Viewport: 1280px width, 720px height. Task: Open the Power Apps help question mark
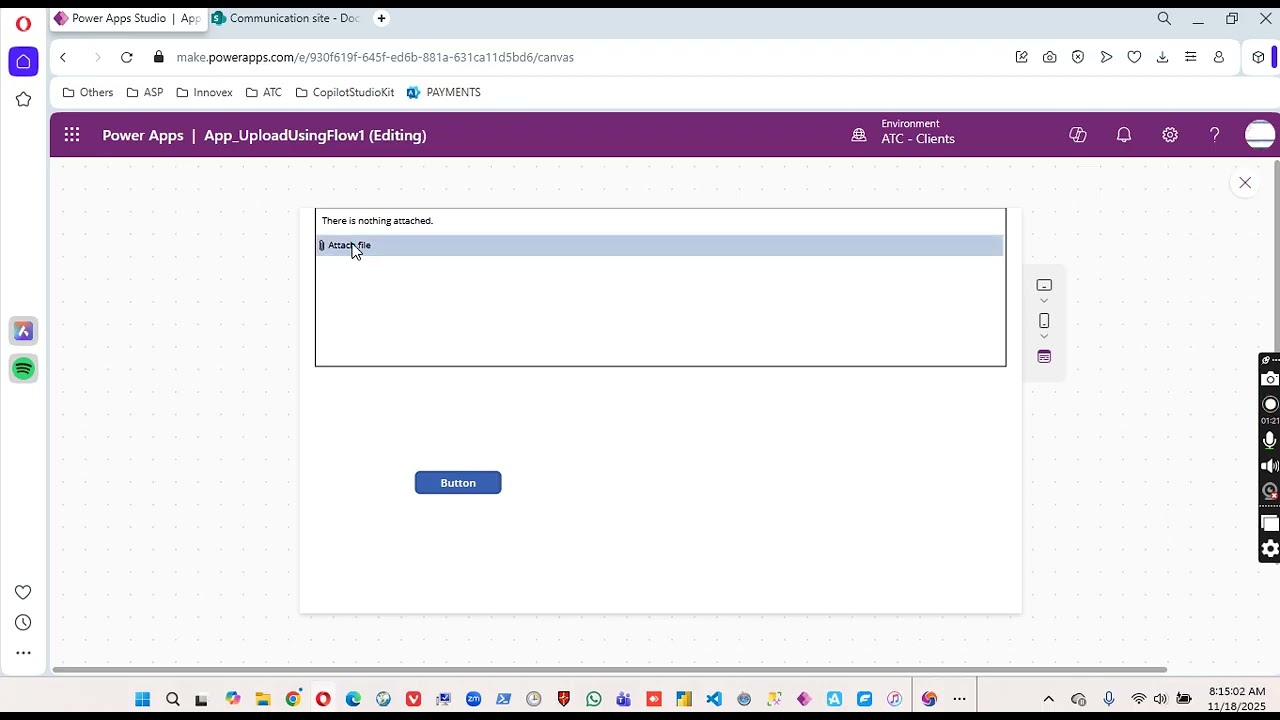click(x=1215, y=135)
